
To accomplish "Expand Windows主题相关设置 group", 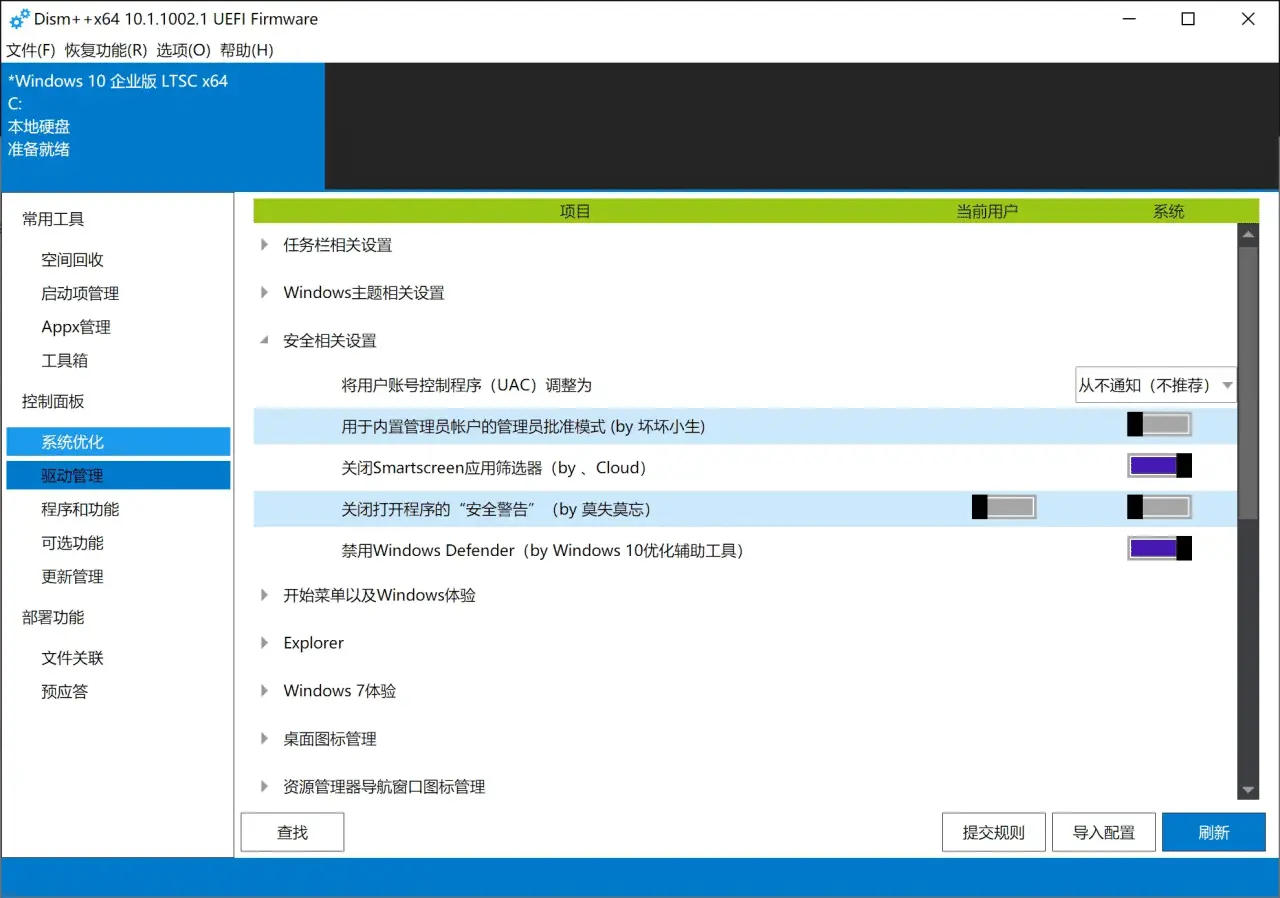I will pos(265,293).
